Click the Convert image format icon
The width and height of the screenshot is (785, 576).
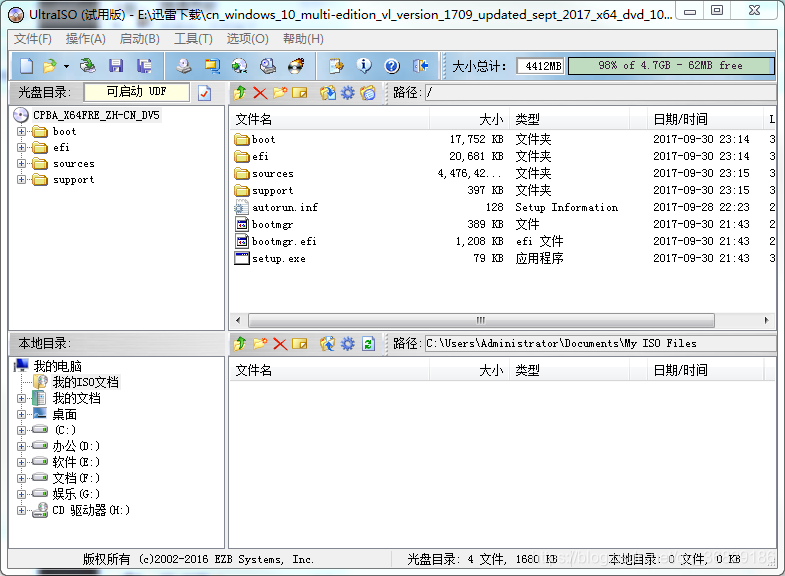click(240, 66)
